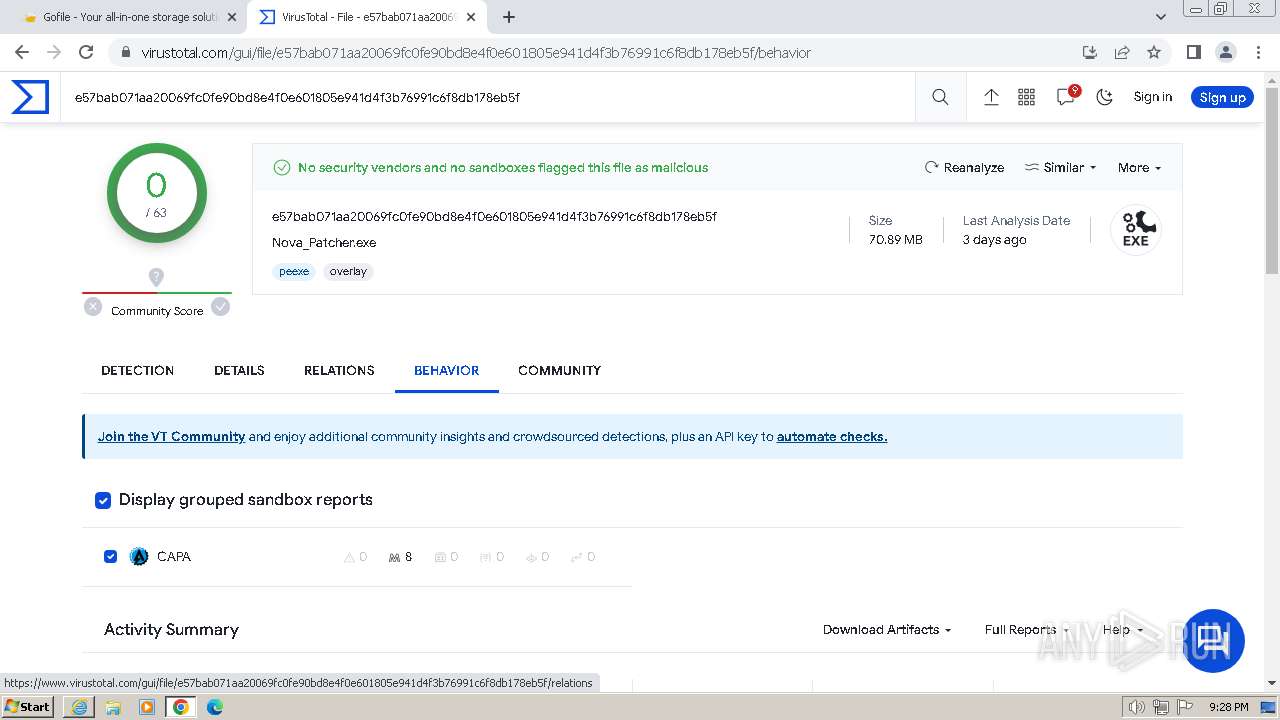Image resolution: width=1280 pixels, height=720 pixels.
Task: Click browser reload button
Action: [86, 52]
